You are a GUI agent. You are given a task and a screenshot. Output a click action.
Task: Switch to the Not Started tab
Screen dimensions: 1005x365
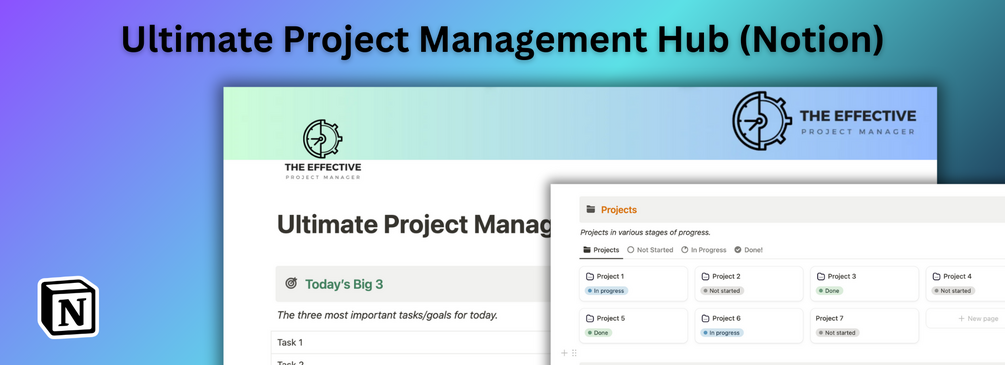[650, 250]
